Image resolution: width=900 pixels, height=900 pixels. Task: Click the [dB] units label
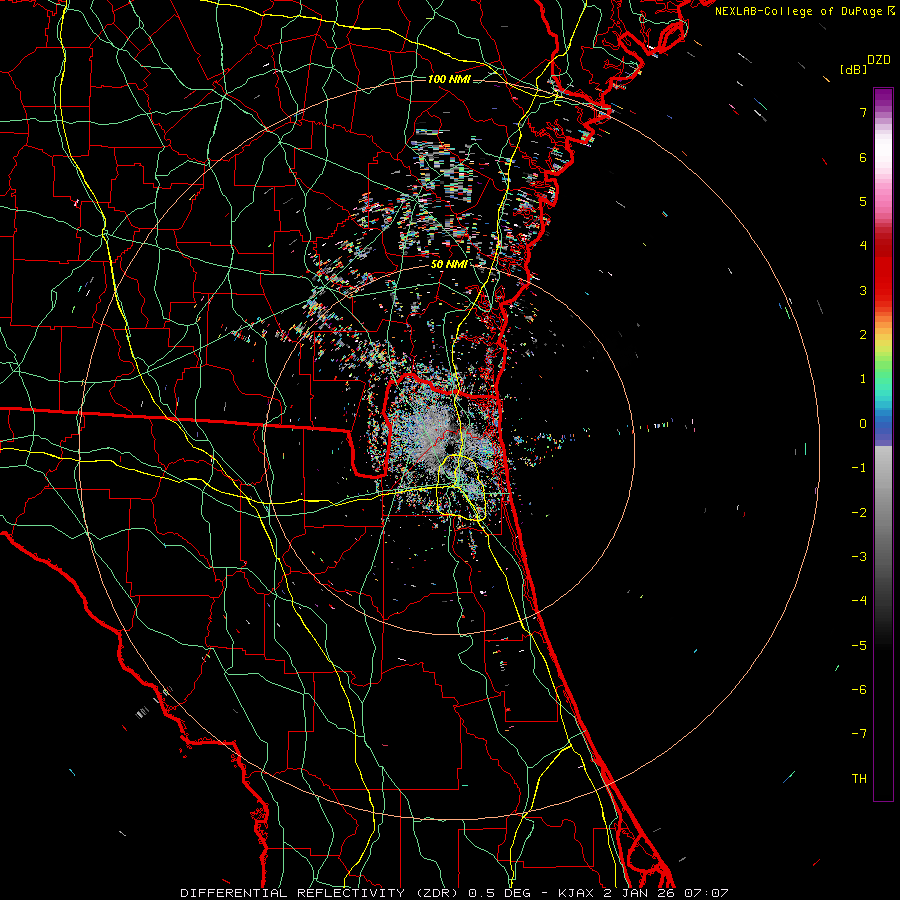[x=853, y=69]
